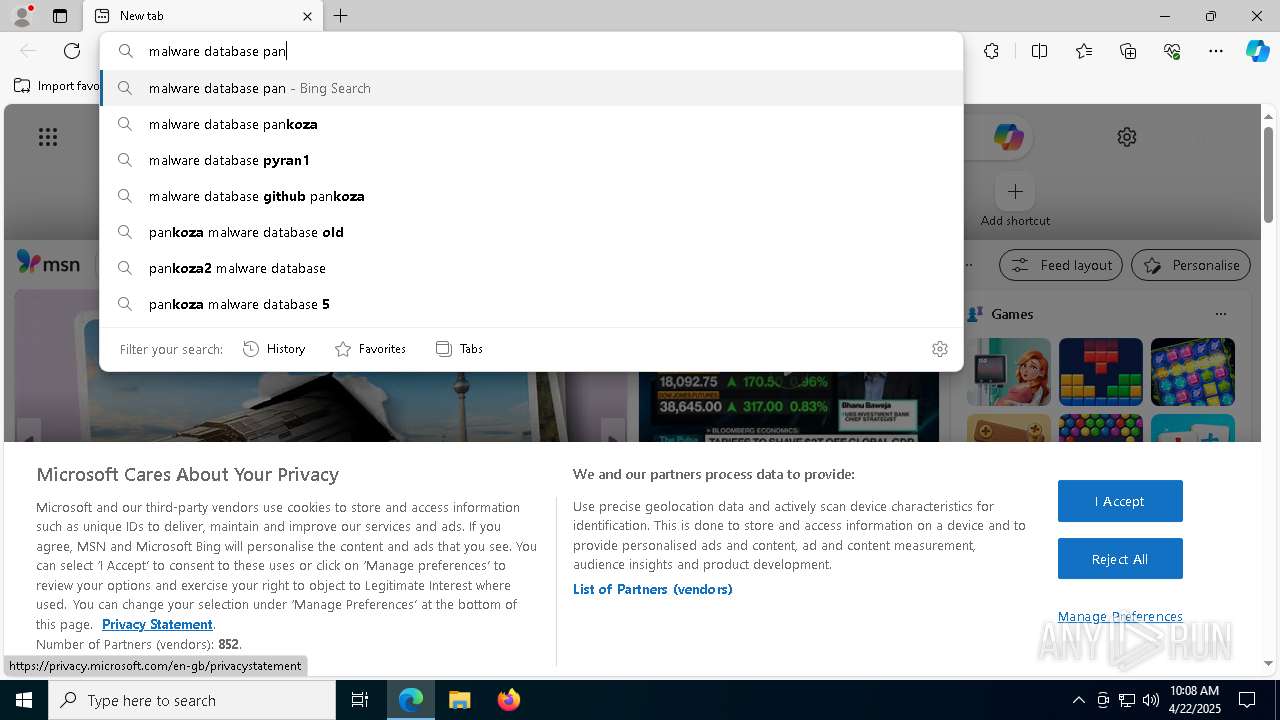
Task: Open the Manage Preferences link
Action: [1120, 617]
